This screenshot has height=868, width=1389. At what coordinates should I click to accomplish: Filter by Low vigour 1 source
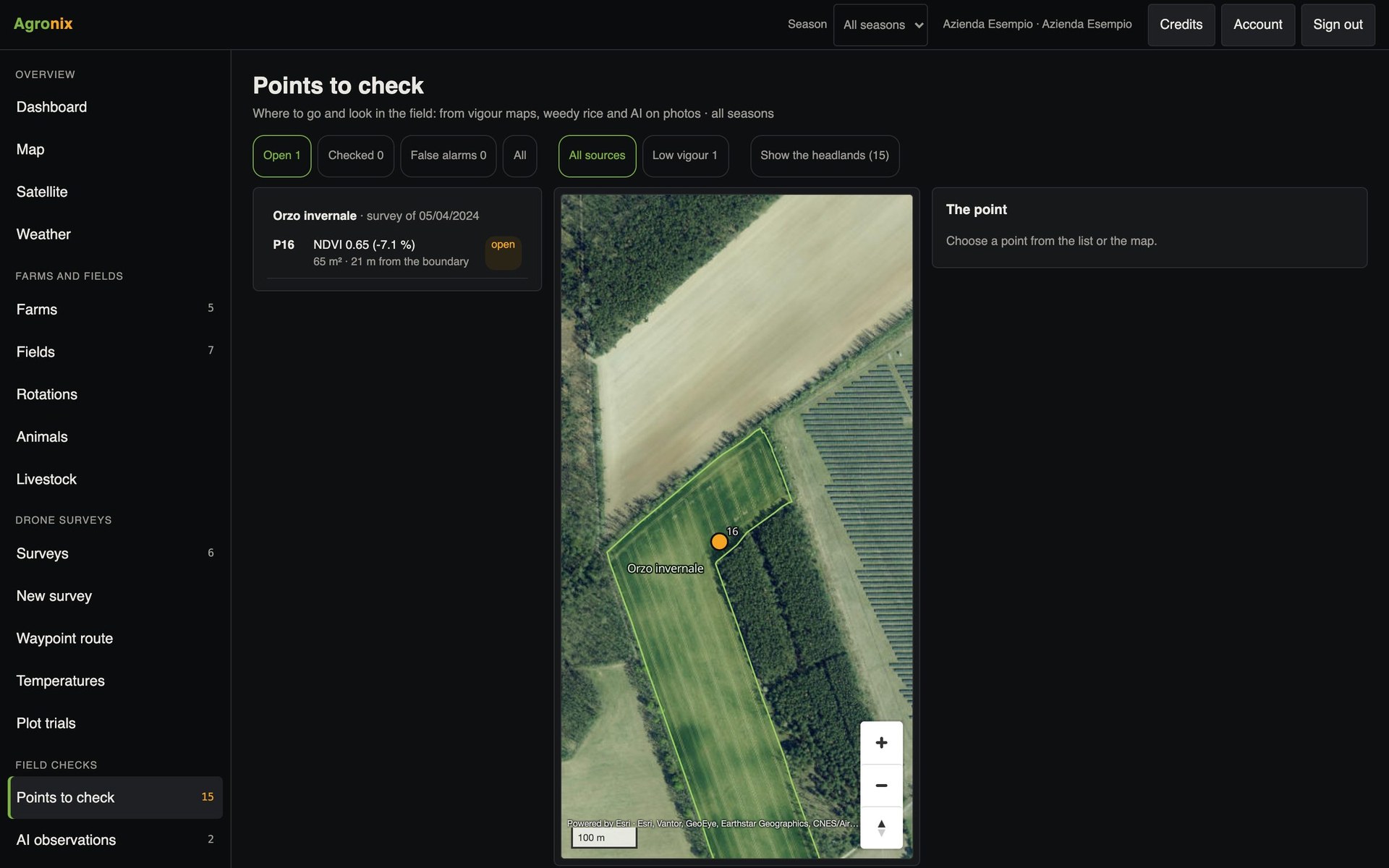point(685,156)
